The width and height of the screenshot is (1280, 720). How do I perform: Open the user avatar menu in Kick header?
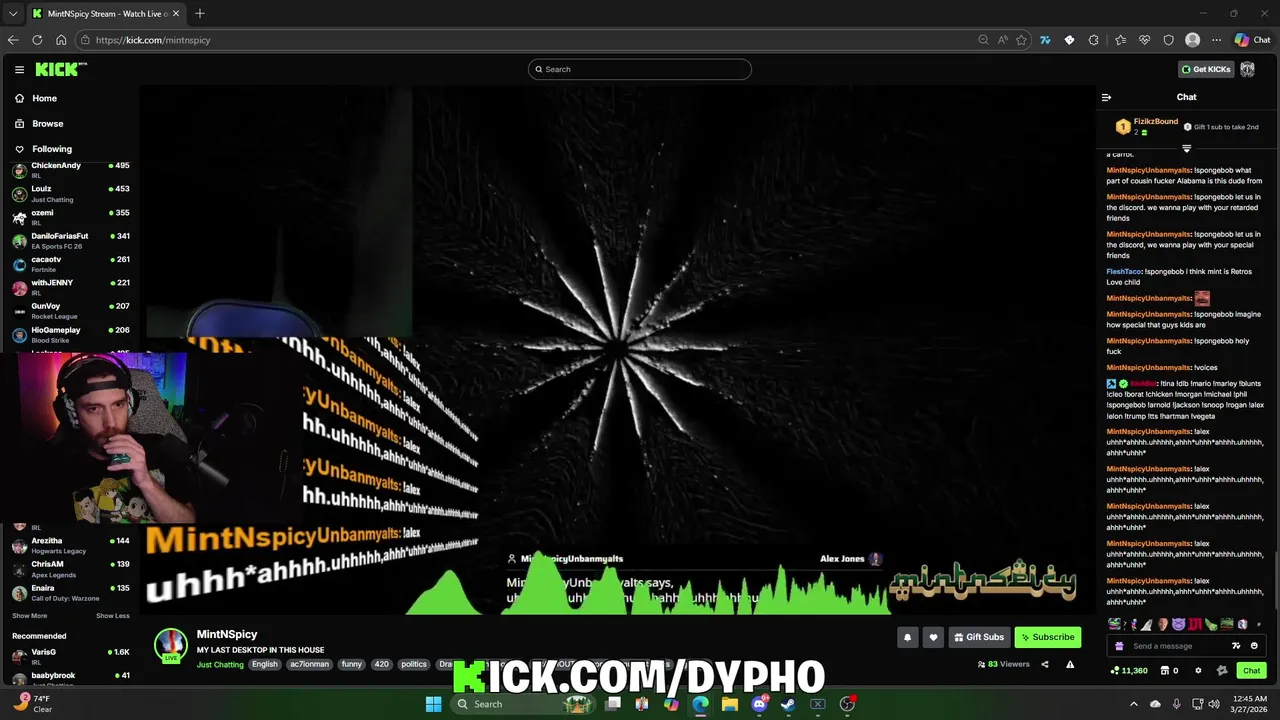(1248, 69)
